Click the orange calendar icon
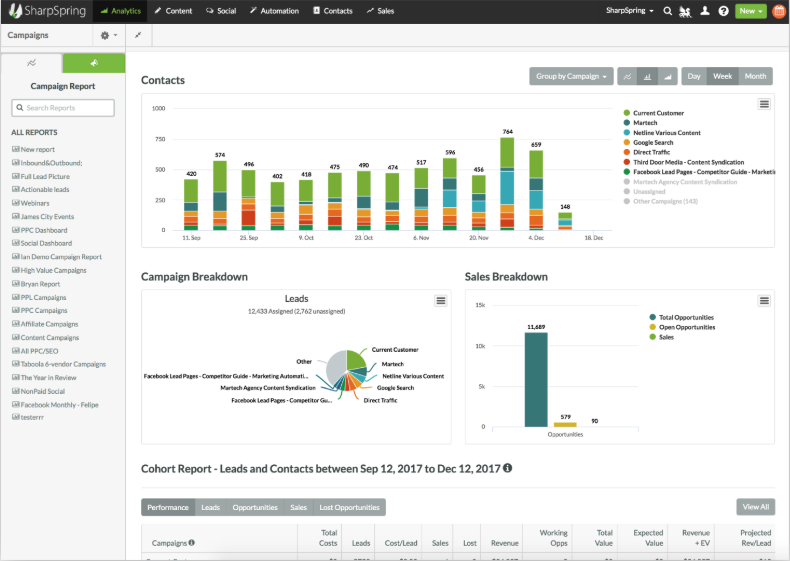 [x=778, y=11]
